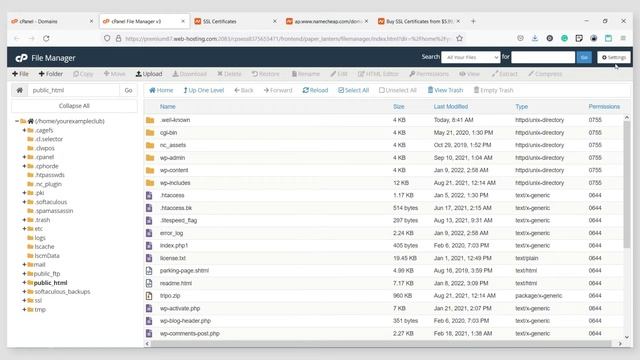
Task: Click the Copy toolbar button
Action: coord(83,74)
